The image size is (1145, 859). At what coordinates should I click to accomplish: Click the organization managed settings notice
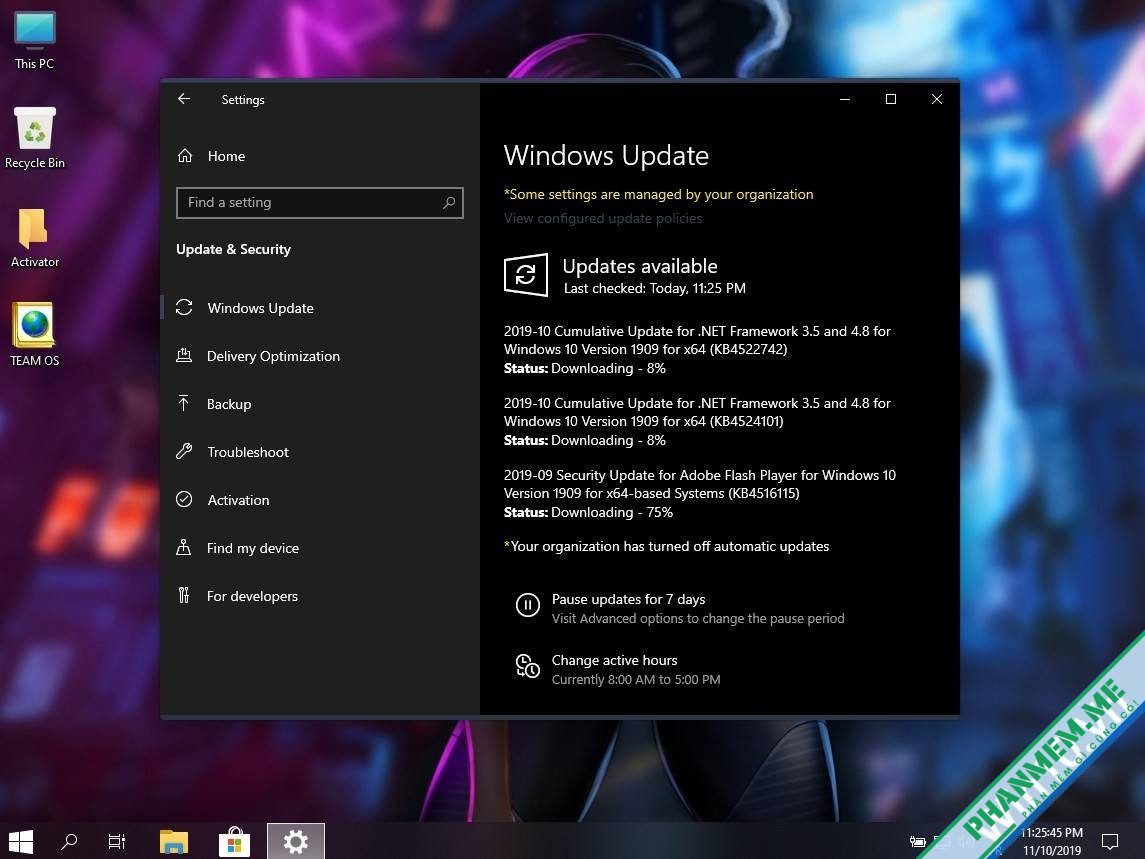click(x=658, y=194)
